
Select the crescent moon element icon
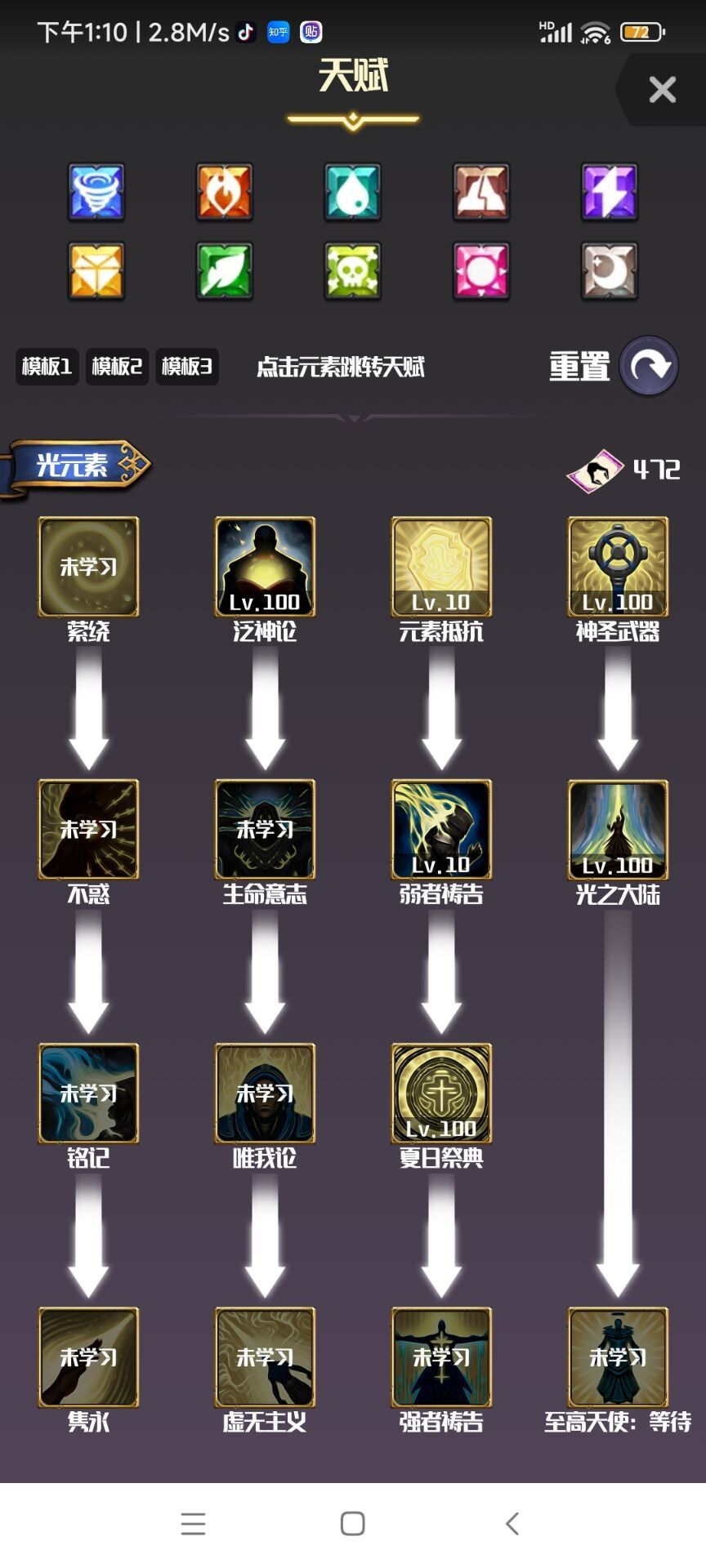(610, 271)
